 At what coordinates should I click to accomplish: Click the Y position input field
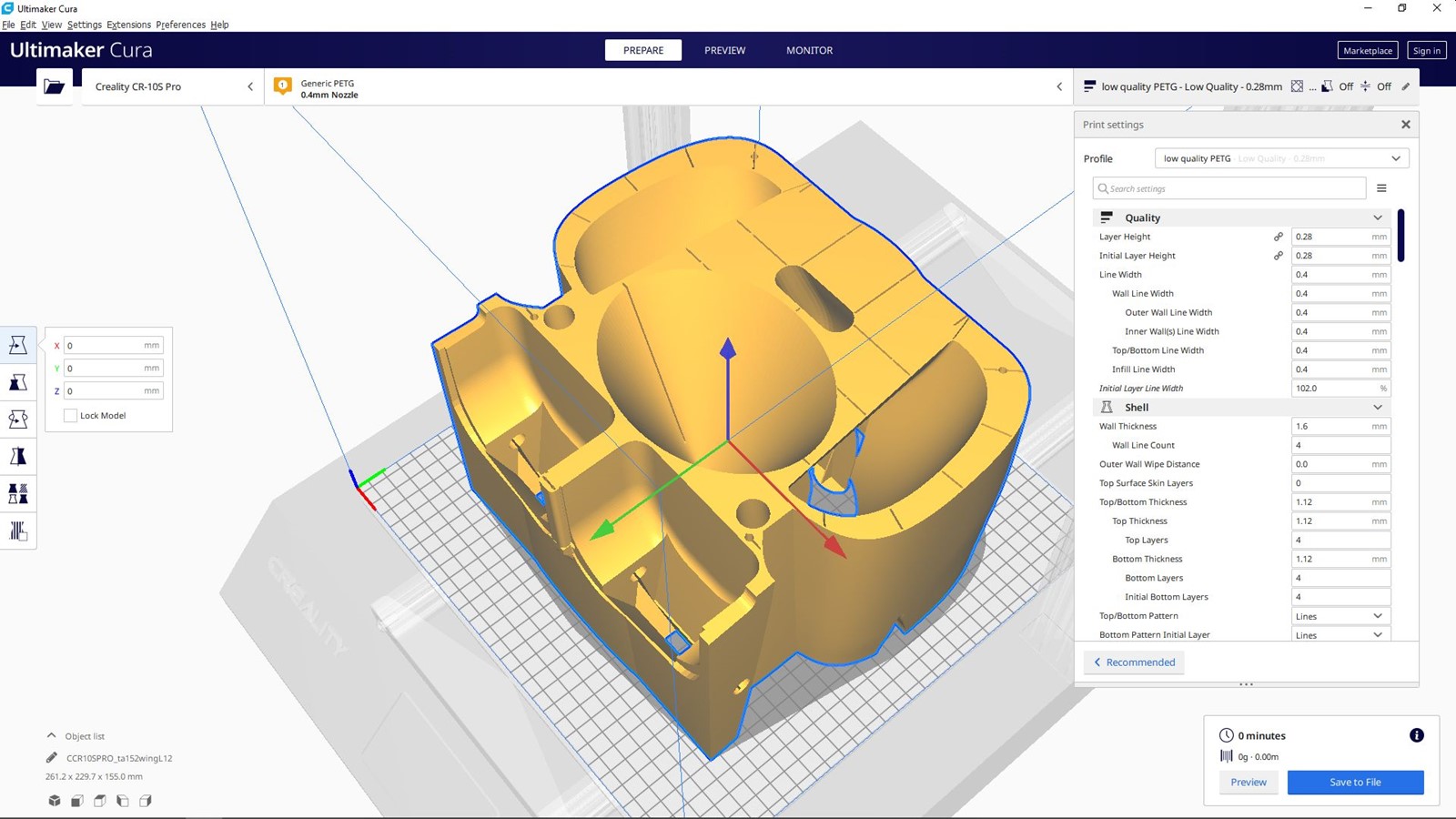(x=113, y=369)
